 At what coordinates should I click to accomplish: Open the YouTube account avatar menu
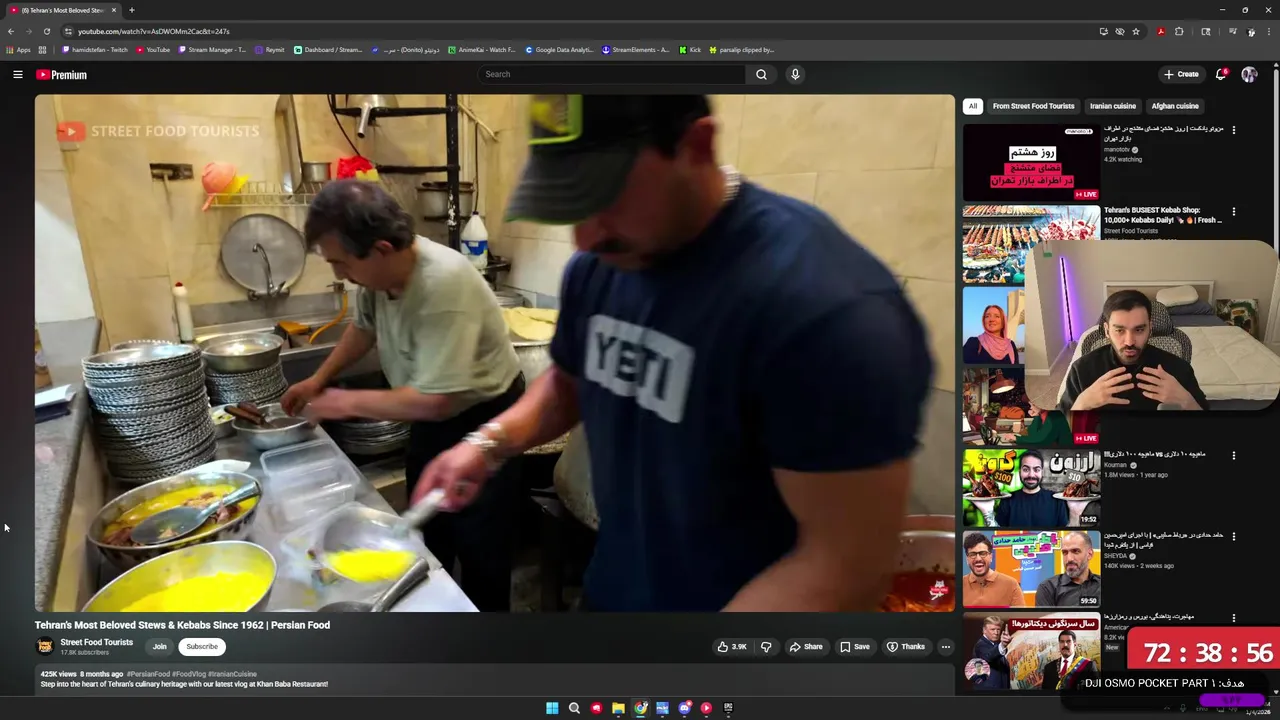(1249, 74)
